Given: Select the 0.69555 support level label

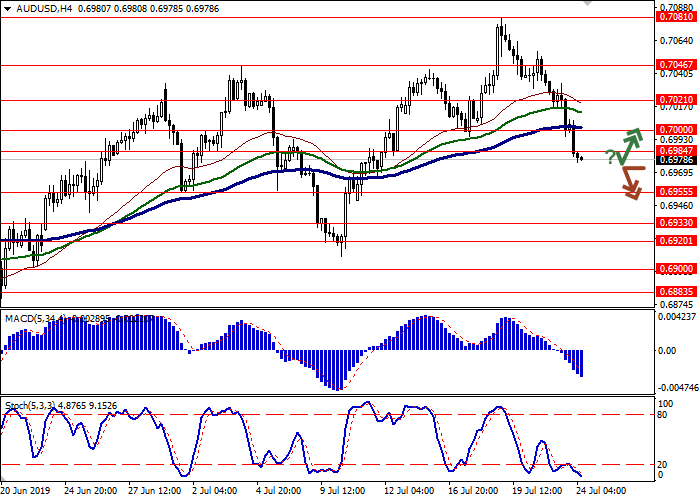Looking at the screenshot, I should pyautogui.click(x=676, y=192).
